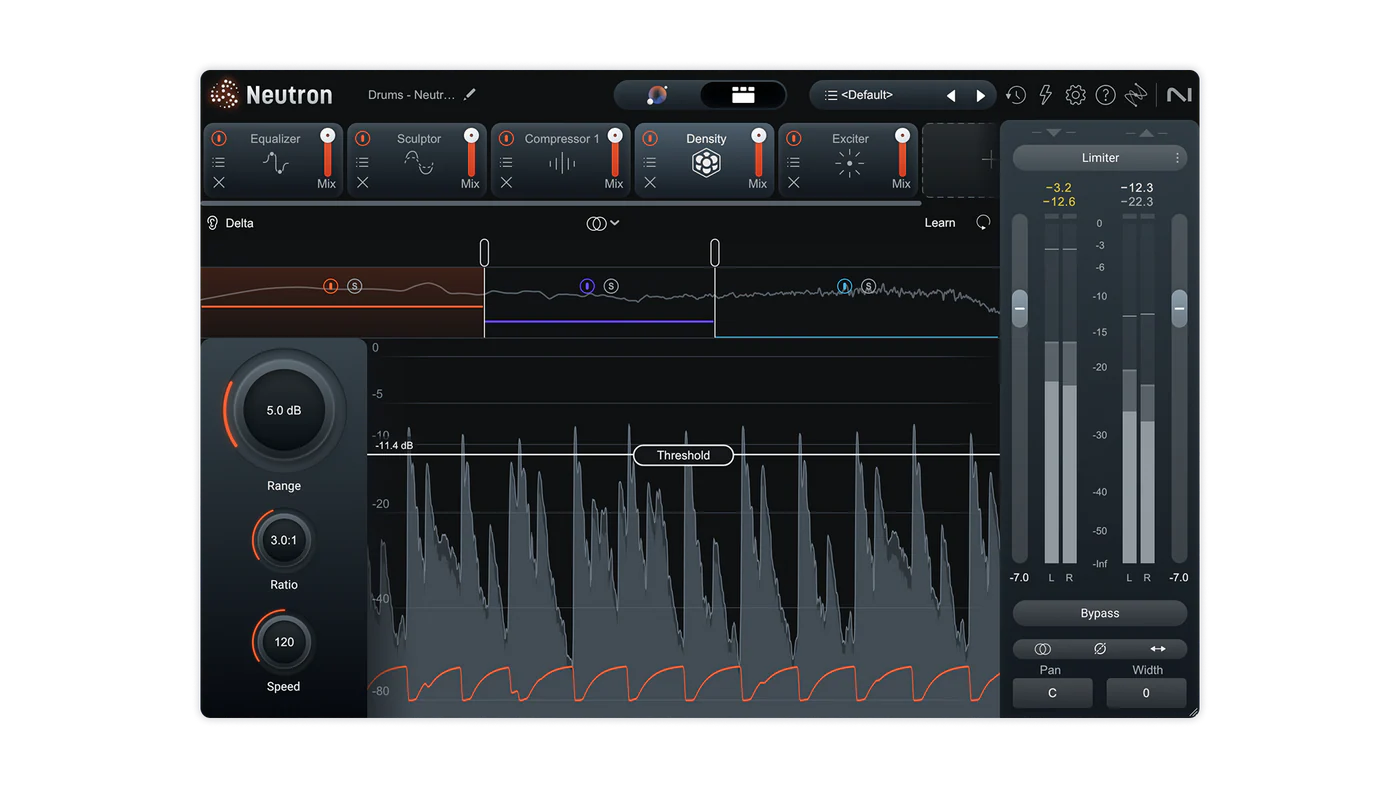Click the swap channels double arrow icon

point(1158,649)
